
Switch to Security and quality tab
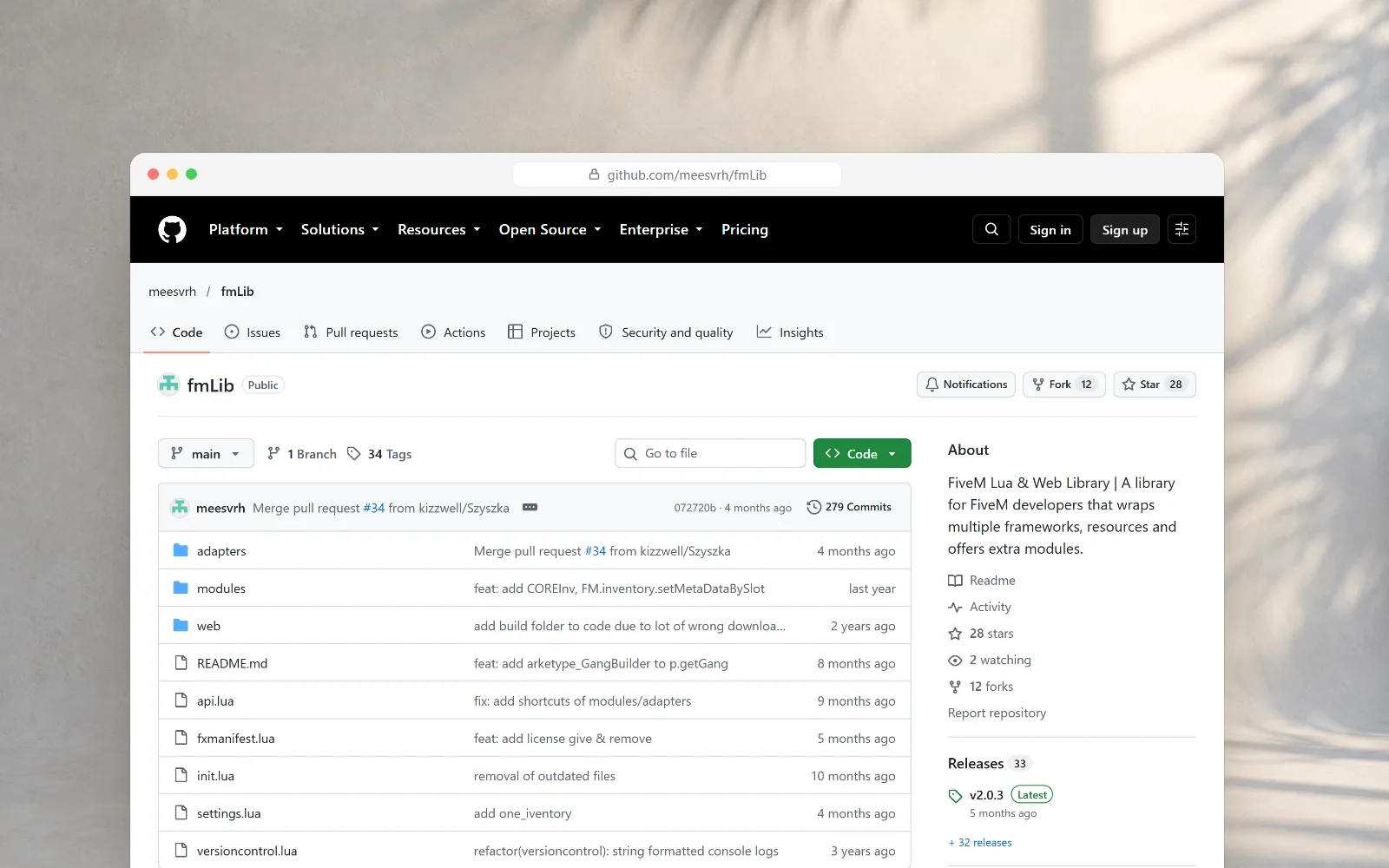click(x=666, y=332)
